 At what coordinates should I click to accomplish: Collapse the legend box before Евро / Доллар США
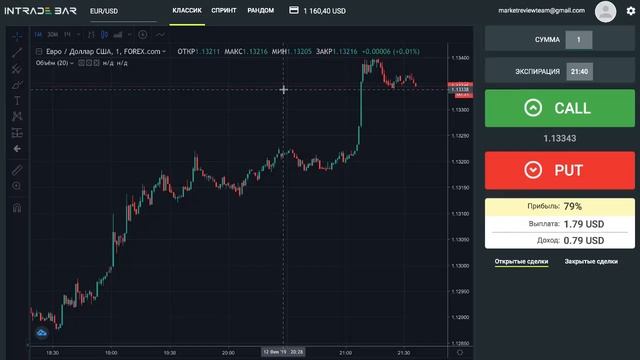click(x=39, y=51)
